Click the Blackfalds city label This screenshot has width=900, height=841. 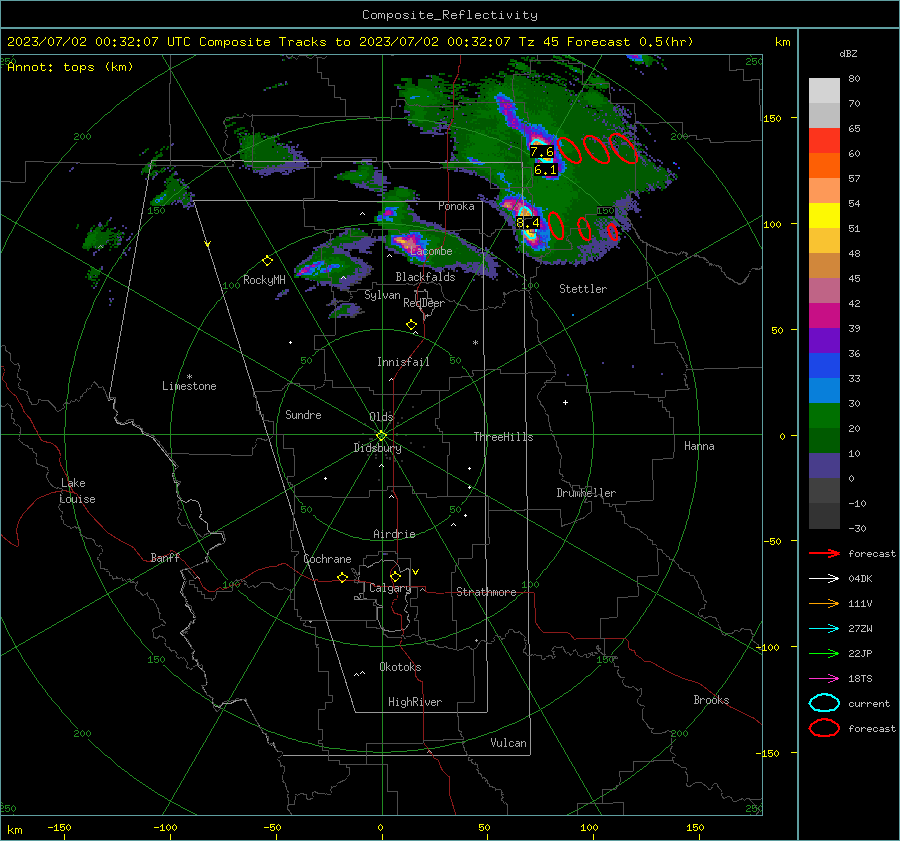425,277
